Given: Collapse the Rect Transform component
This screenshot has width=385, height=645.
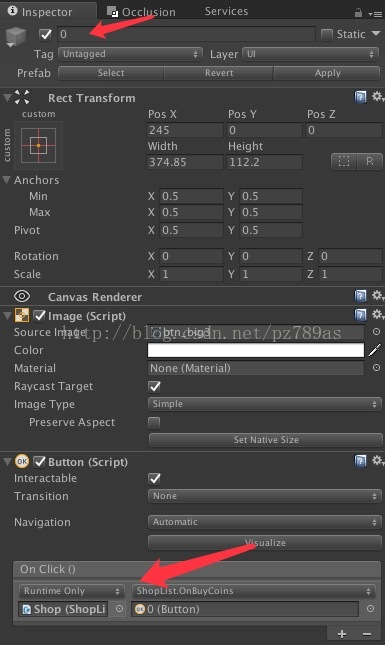Looking at the screenshot, I should pos(7,98).
